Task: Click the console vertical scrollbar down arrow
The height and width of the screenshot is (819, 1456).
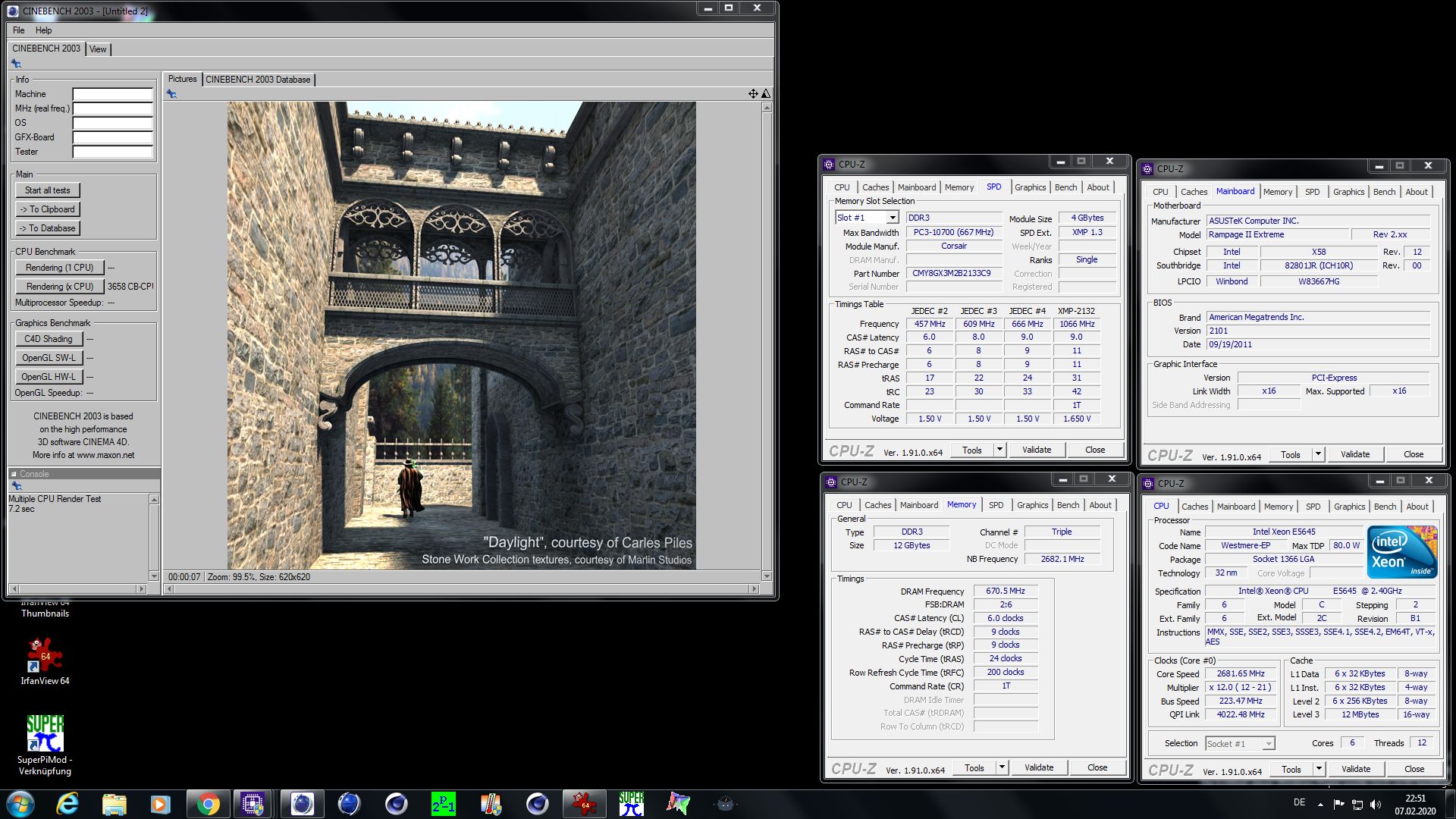Action: click(154, 576)
